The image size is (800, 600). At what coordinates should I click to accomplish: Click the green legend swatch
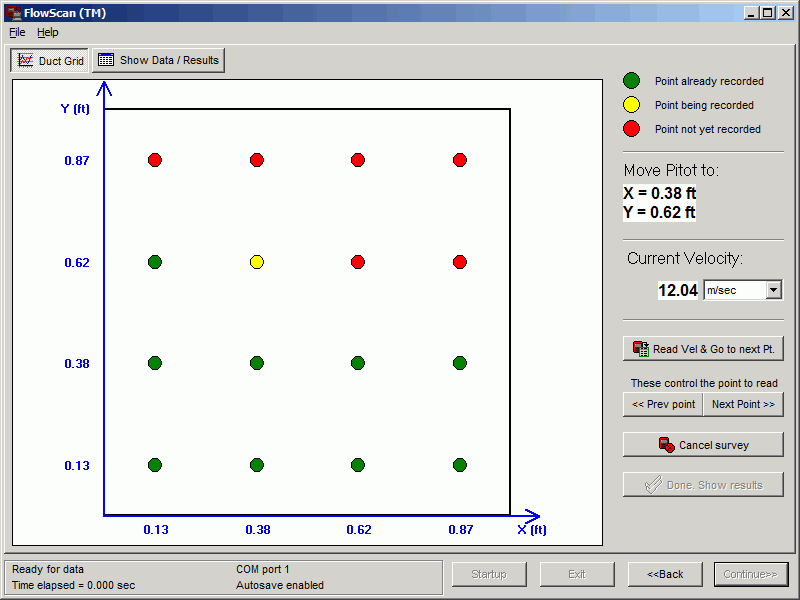coord(632,81)
